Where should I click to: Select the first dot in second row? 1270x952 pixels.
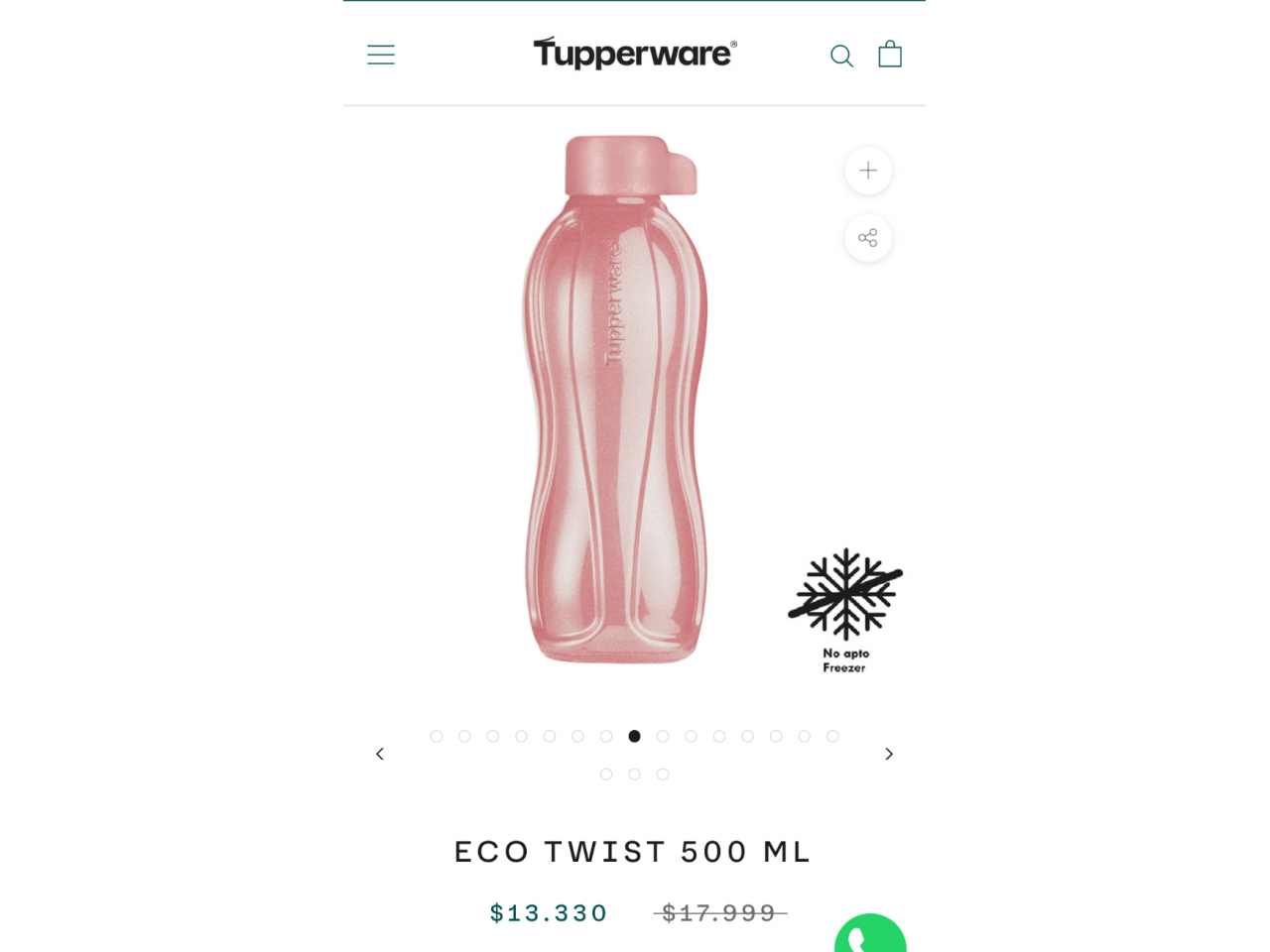[606, 774]
